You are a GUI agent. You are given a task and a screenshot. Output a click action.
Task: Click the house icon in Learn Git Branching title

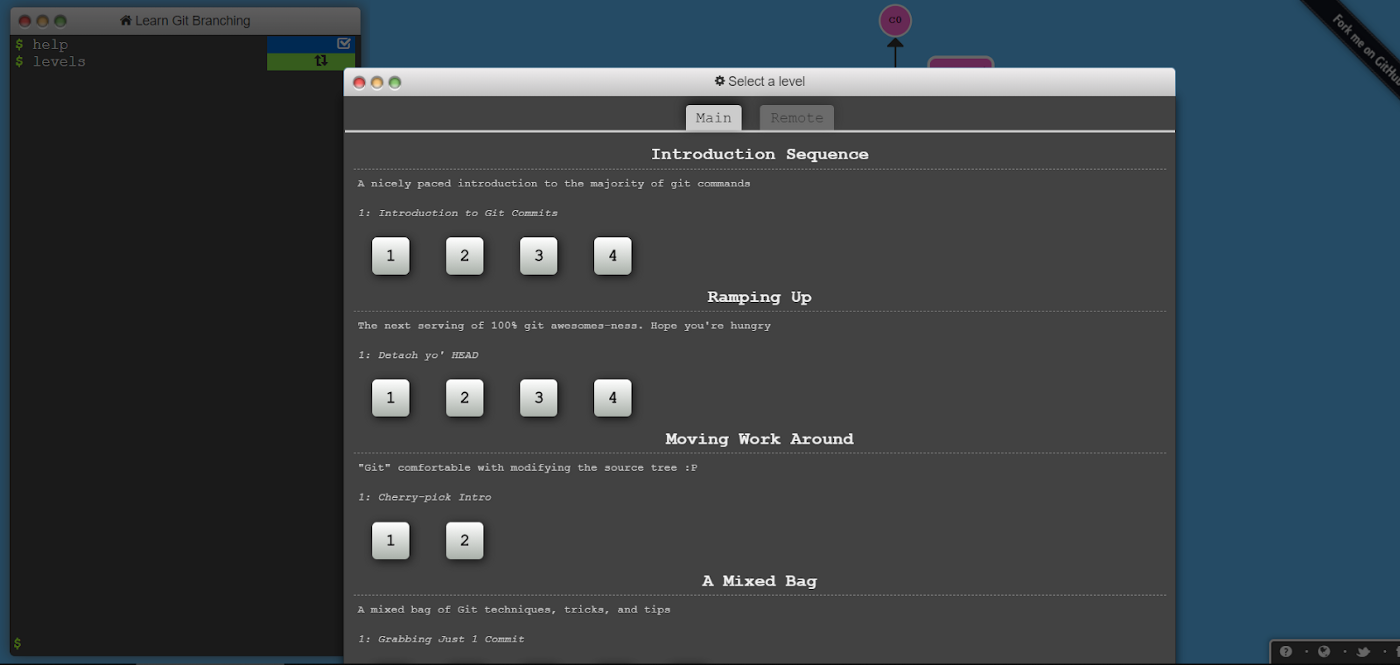(125, 21)
